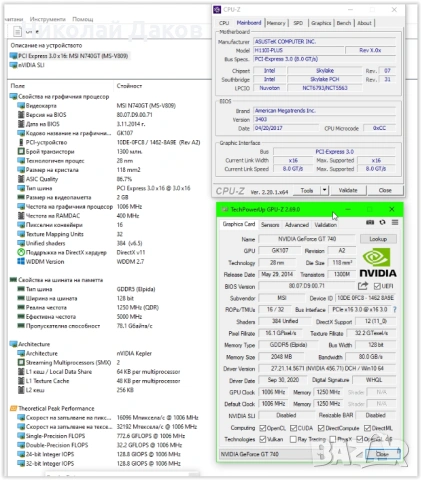The height and width of the screenshot is (480, 421).
Task: Switch to the About tab in CPU-Z
Action: point(364,23)
